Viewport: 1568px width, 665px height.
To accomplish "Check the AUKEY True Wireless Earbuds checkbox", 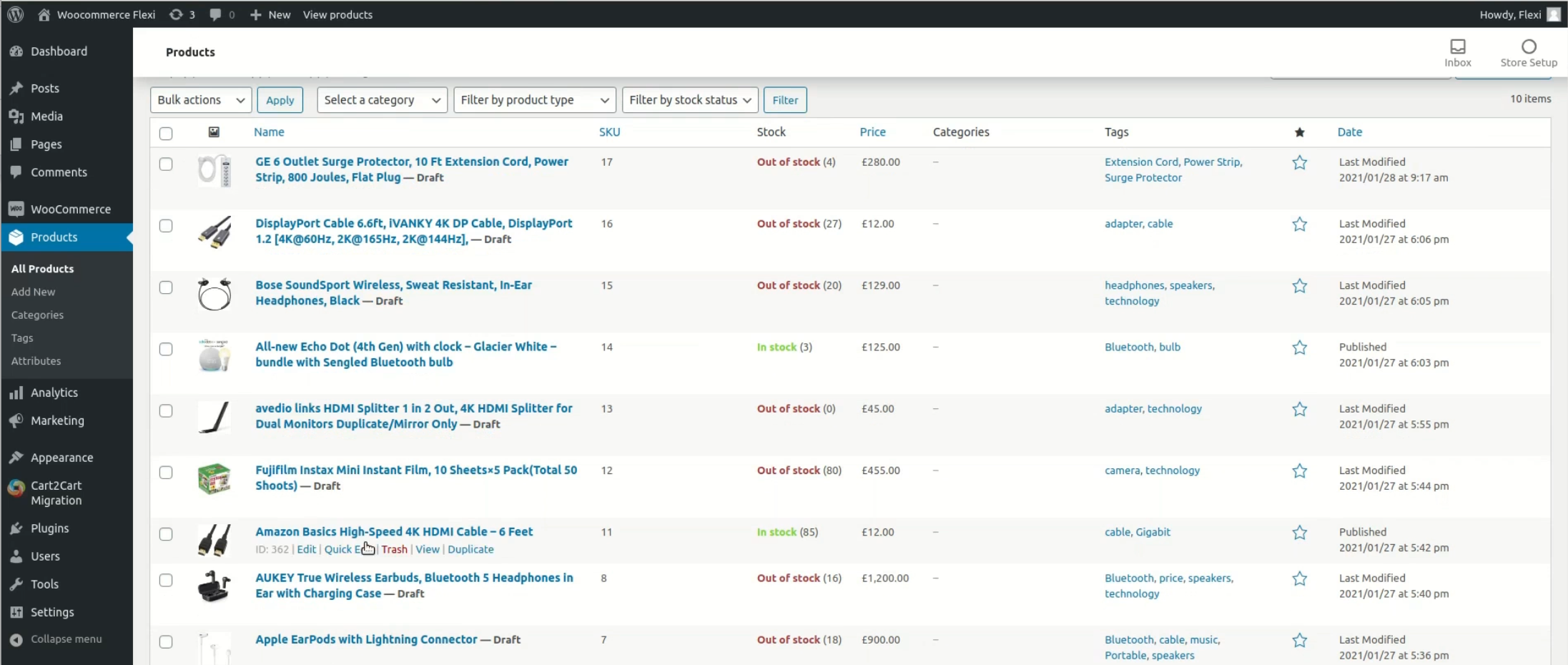I will pyautogui.click(x=166, y=580).
